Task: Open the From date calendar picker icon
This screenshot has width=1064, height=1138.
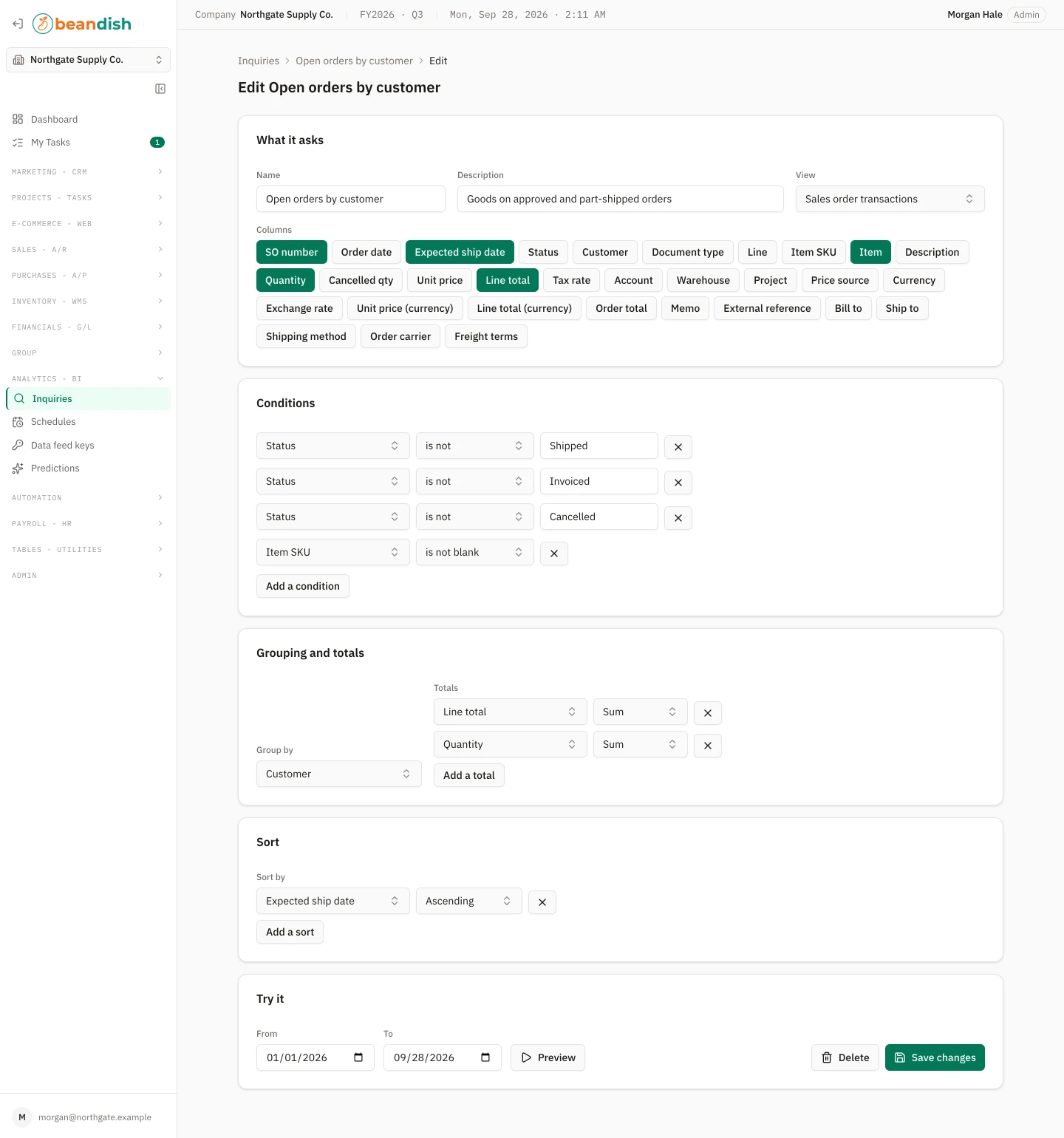Action: click(358, 1057)
